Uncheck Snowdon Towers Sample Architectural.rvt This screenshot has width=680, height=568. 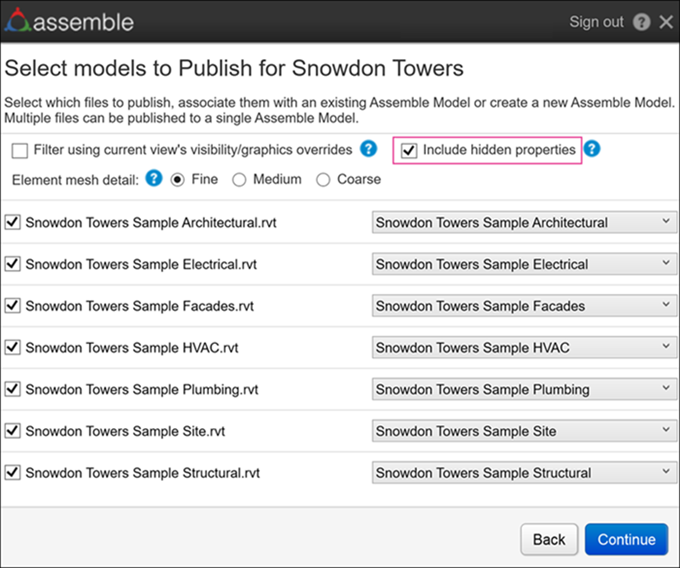(13, 223)
